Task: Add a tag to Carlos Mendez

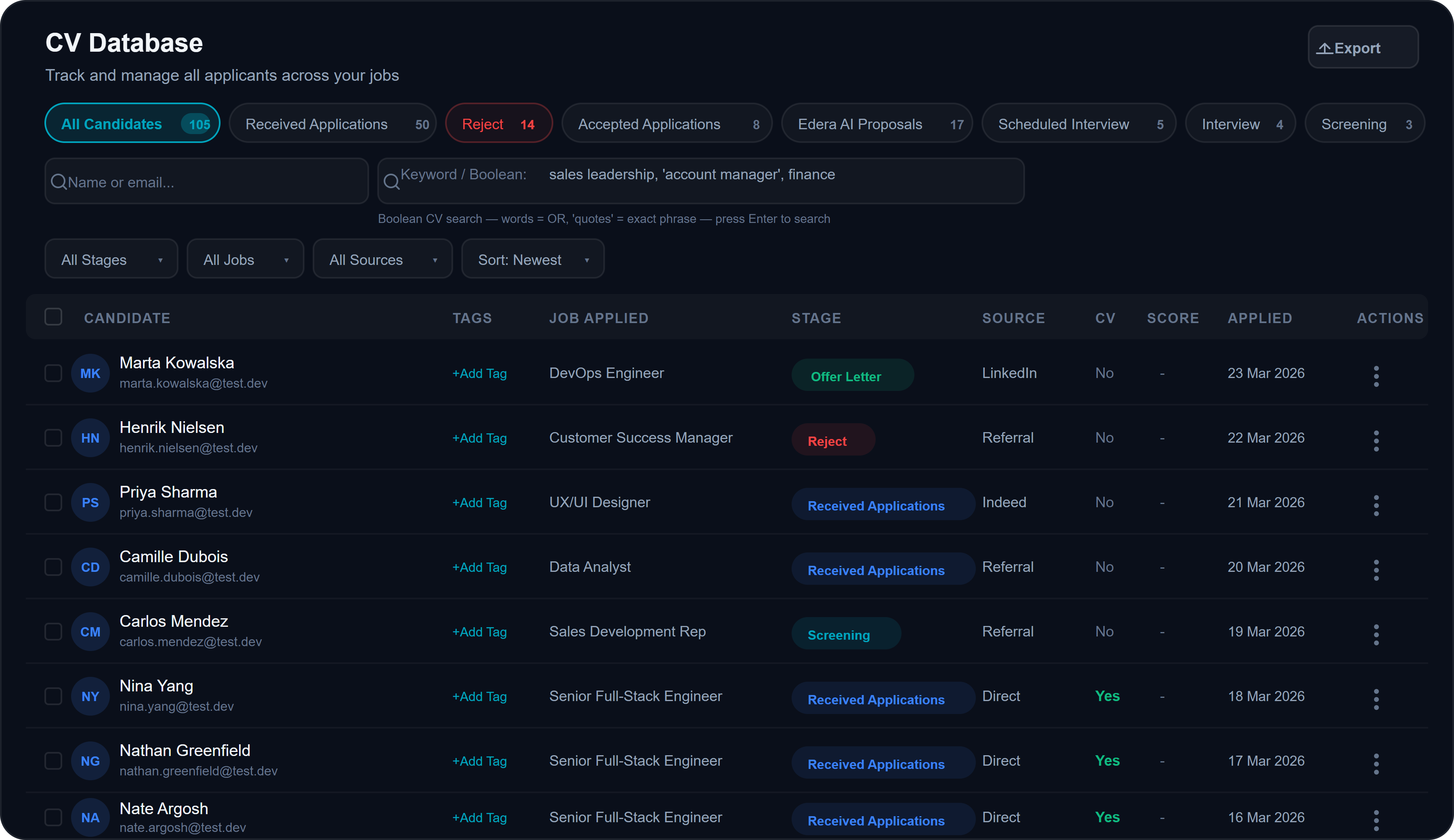Action: (479, 632)
